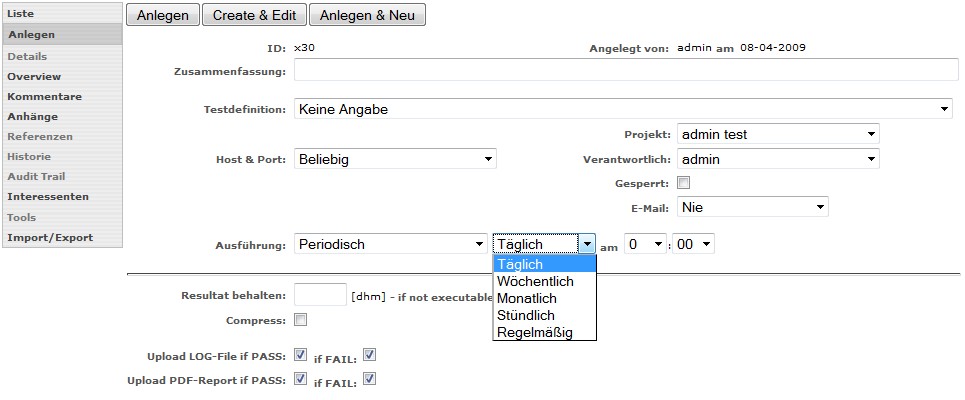Uncheck Upload LOG-File if PASS
The image size is (965, 400).
tap(301, 355)
